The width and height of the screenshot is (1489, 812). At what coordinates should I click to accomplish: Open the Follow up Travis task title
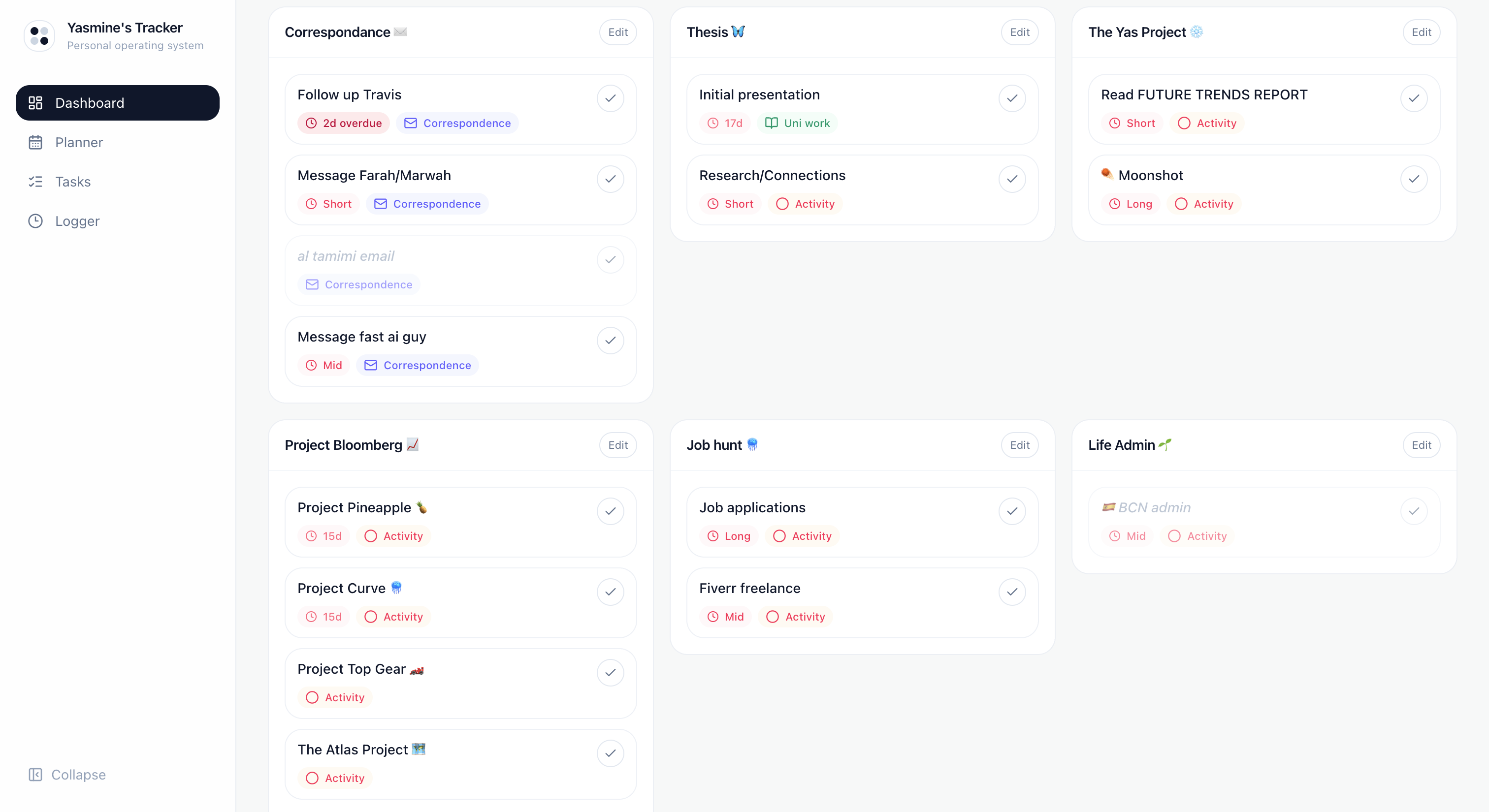point(349,94)
